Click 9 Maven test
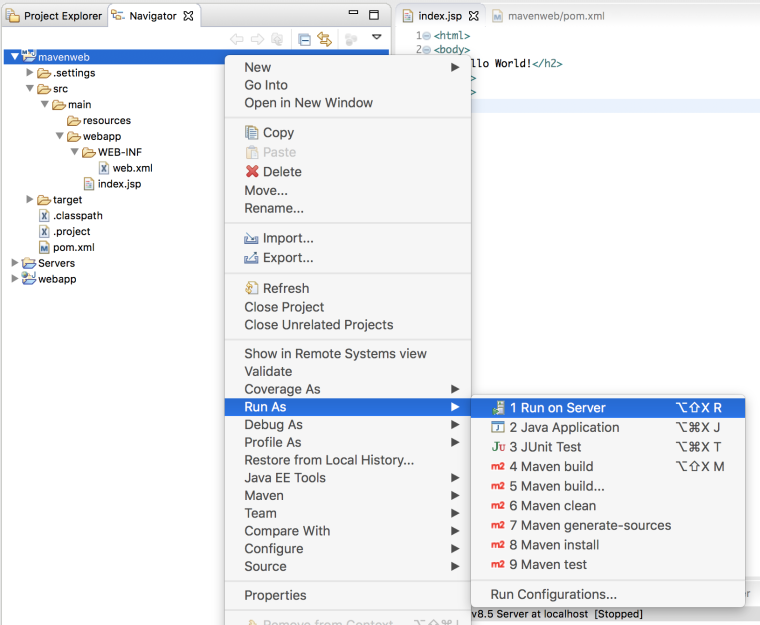This screenshot has width=760, height=625. point(608,564)
